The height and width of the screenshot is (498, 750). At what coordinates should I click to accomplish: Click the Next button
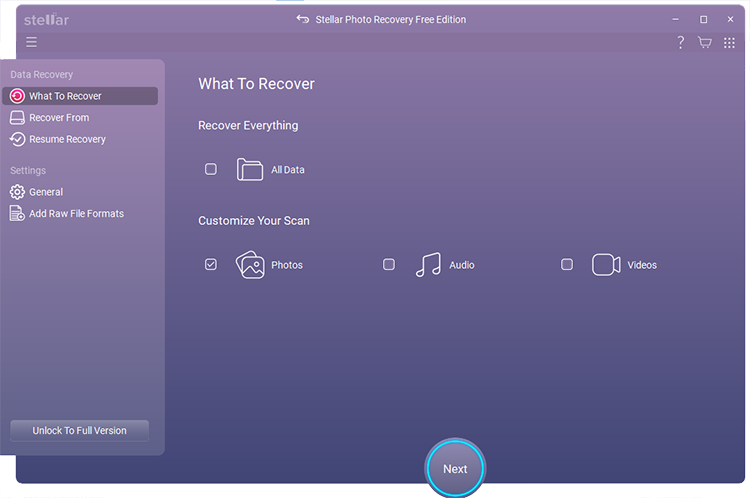[x=455, y=469]
